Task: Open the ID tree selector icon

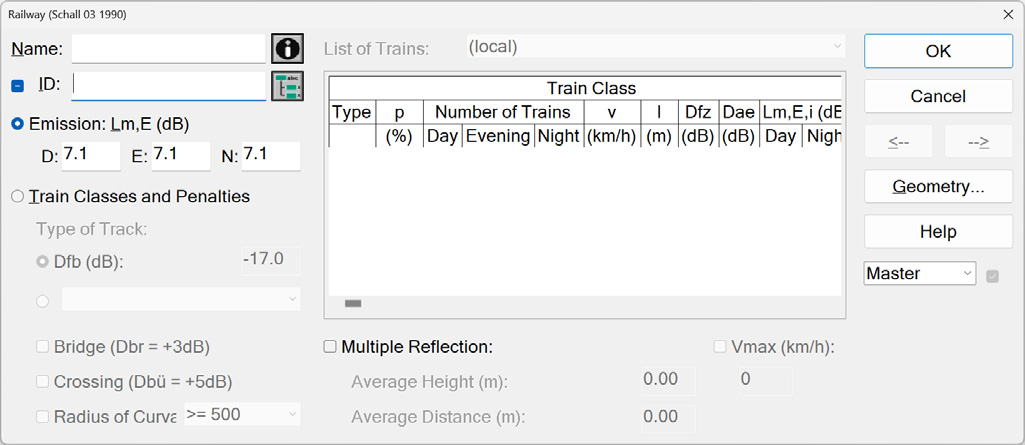Action: click(288, 86)
